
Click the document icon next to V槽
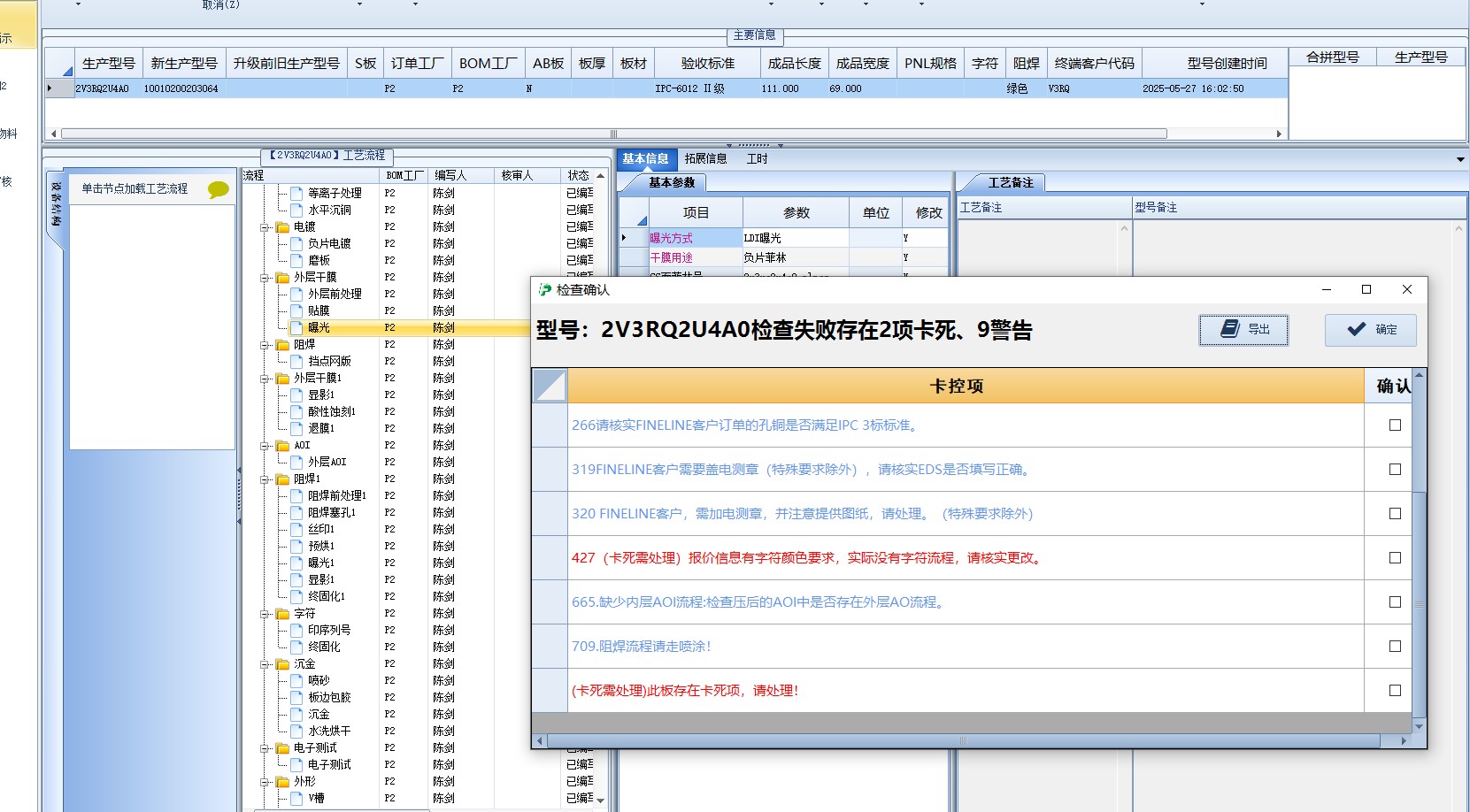297,798
